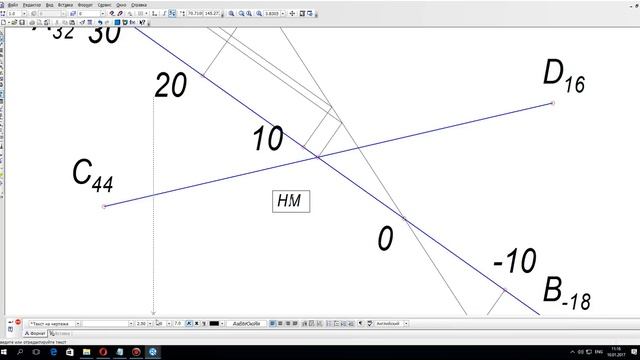Screen dimensions: 640x360
Task: Switch to the Вставка tab in text panel
Action: pyautogui.click(x=60, y=333)
